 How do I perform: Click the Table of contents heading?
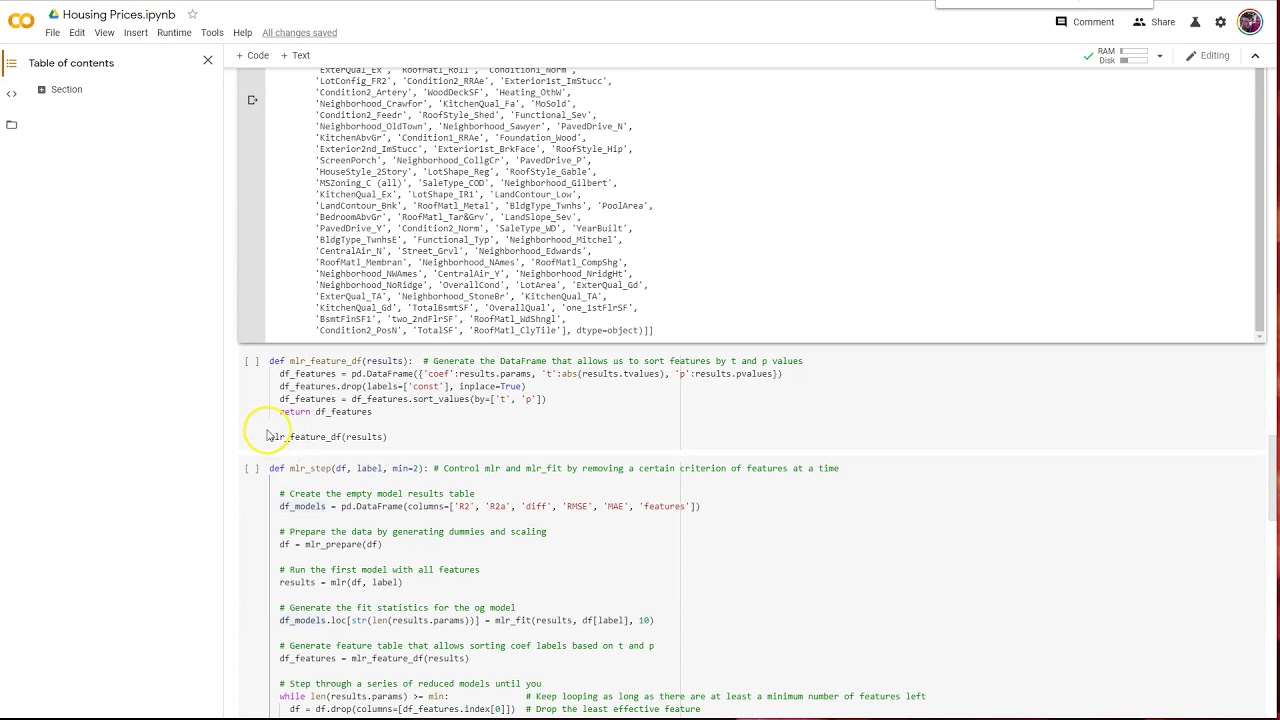pos(71,63)
